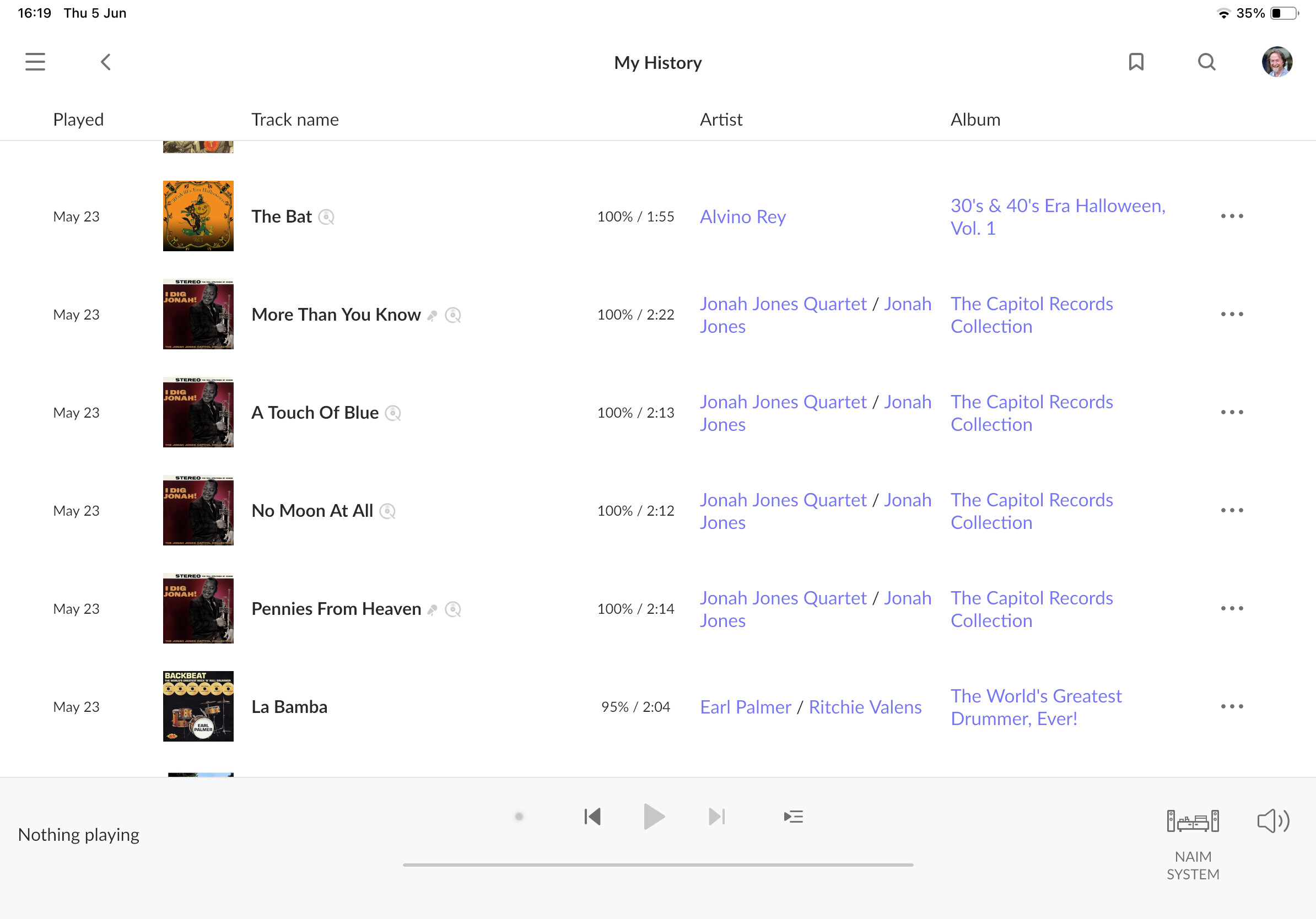The width and height of the screenshot is (1316, 919).
Task: Open more options for La Bamba
Action: pyautogui.click(x=1231, y=706)
